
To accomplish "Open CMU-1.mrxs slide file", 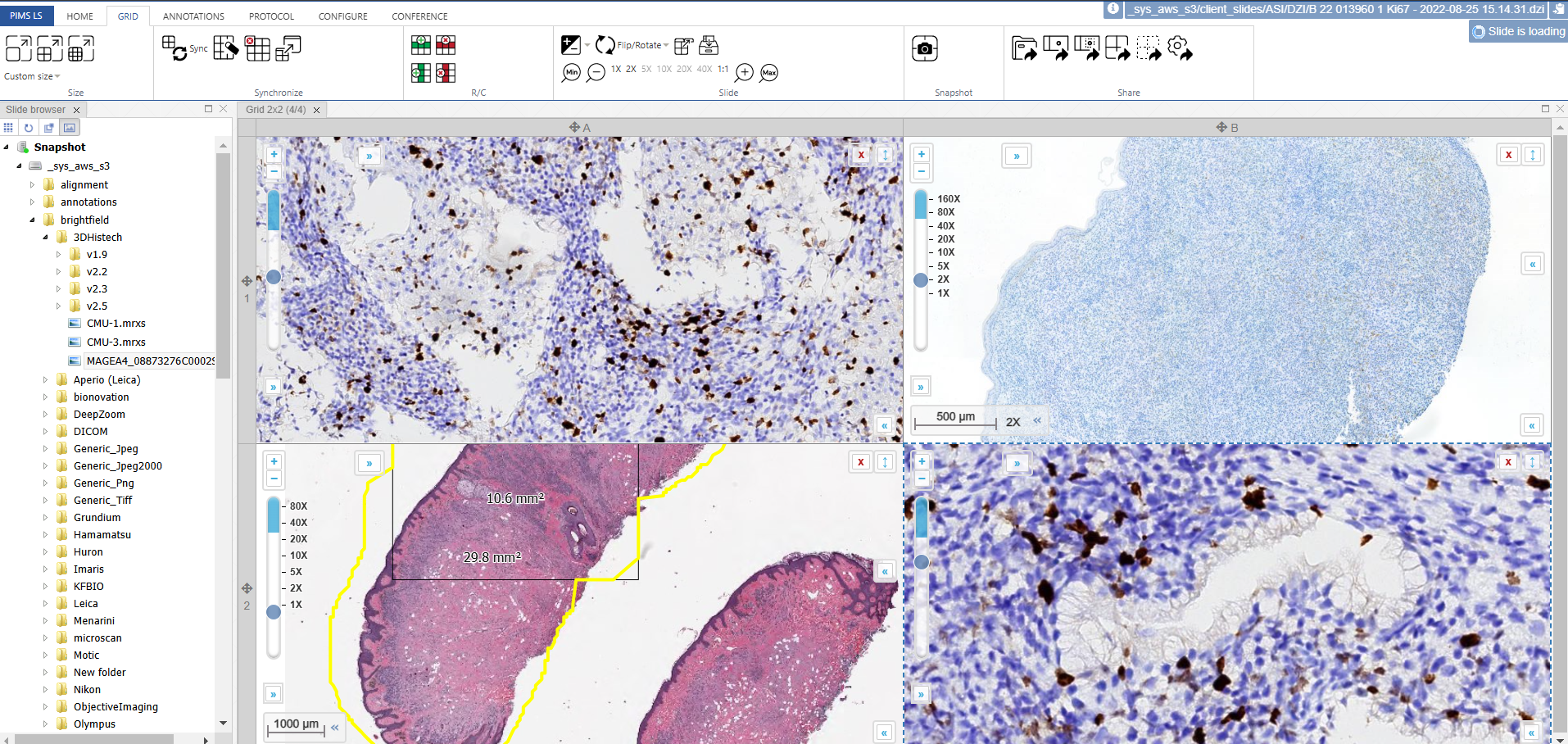I will coord(116,324).
